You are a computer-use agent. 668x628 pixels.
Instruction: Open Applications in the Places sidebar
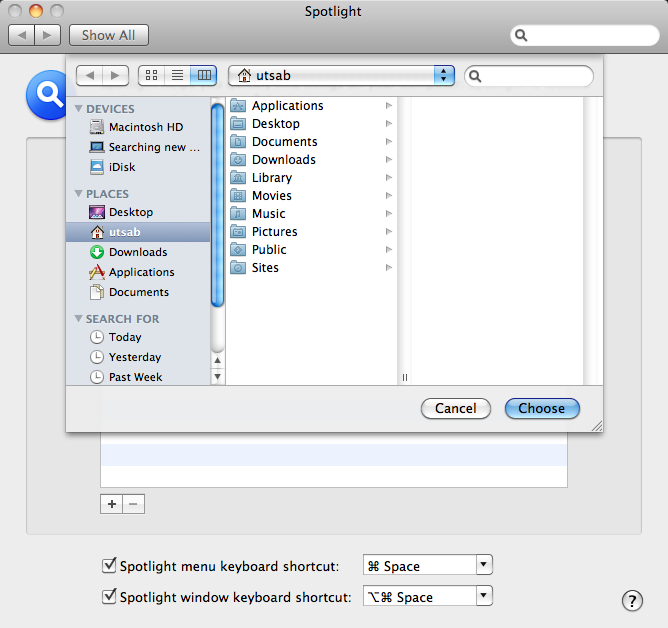[138, 272]
